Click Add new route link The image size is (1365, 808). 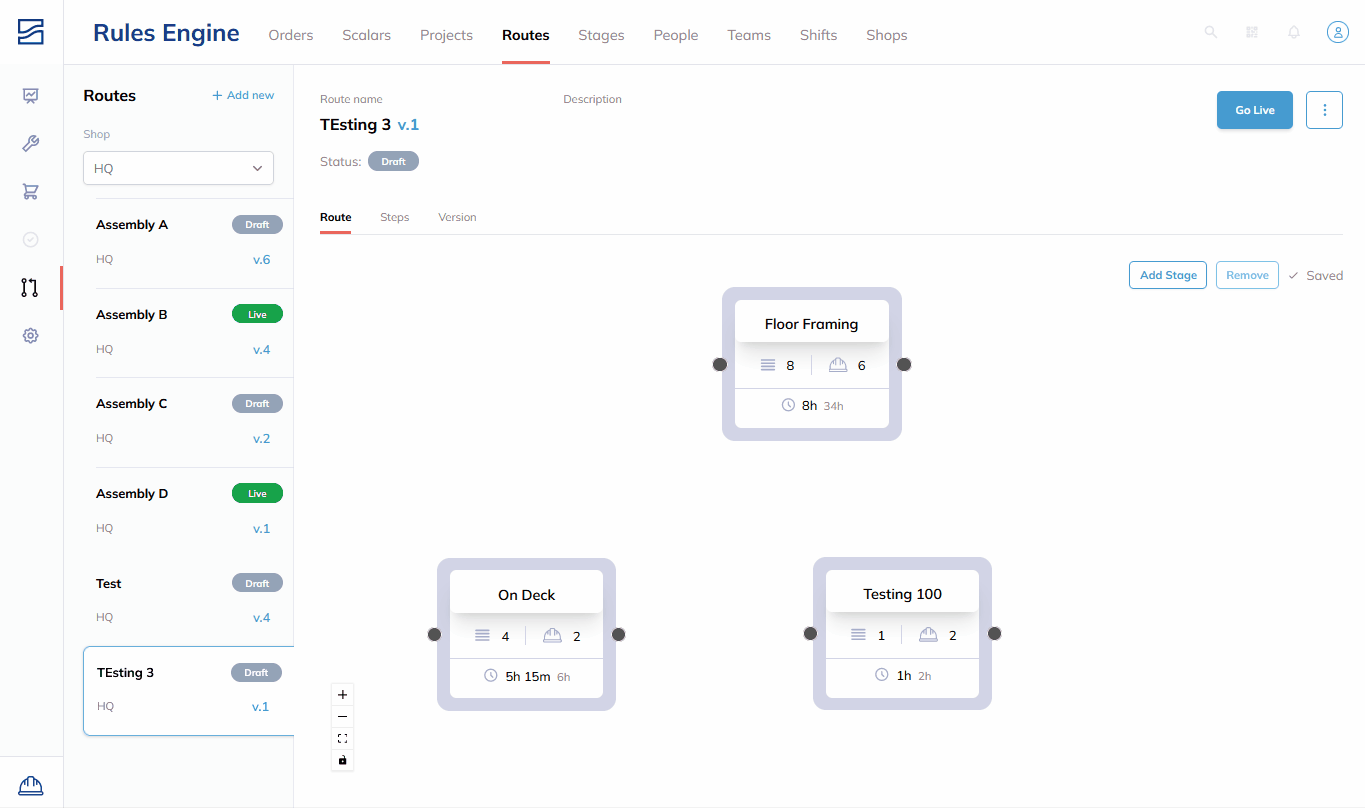[x=243, y=95]
